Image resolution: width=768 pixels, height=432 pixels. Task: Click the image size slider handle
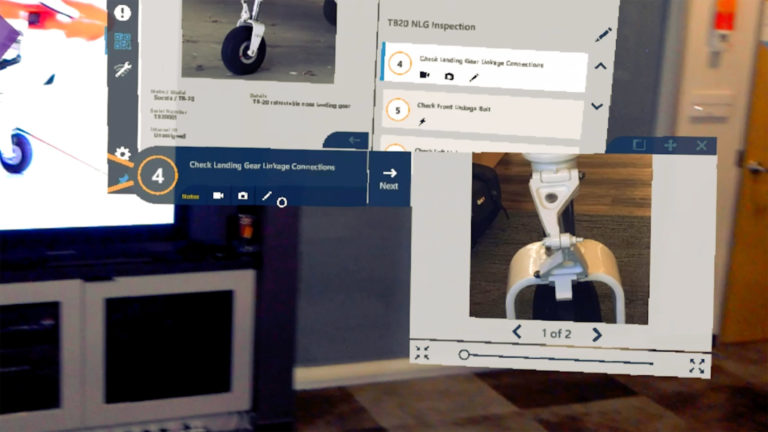(464, 354)
